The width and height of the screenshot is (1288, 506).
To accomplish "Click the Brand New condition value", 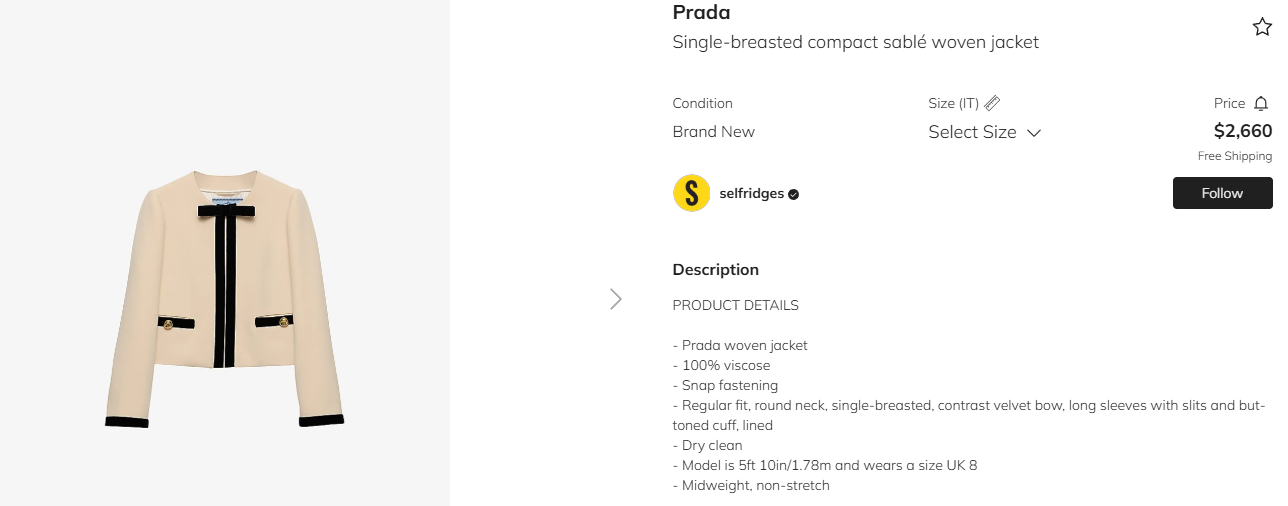I will click(713, 132).
